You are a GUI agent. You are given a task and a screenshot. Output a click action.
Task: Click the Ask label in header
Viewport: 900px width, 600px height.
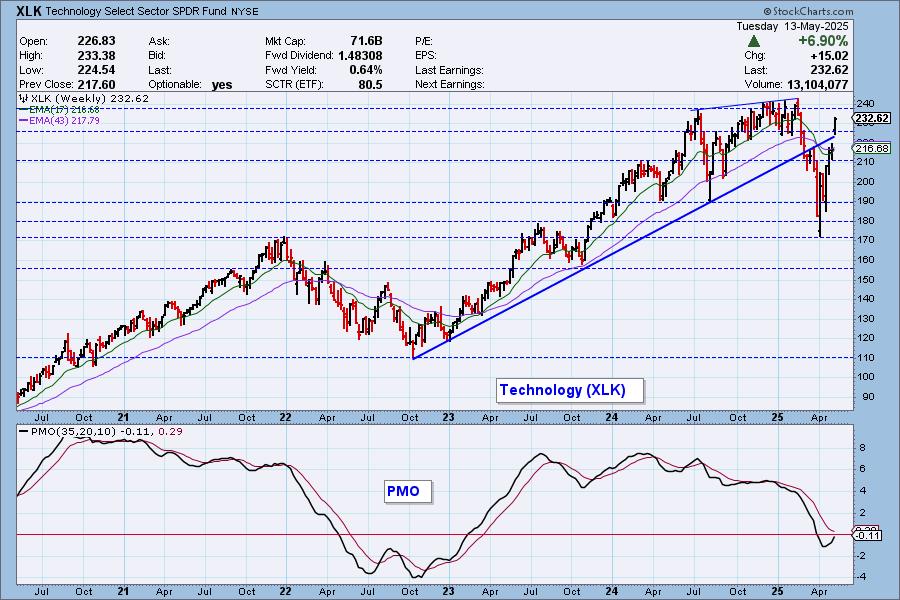(x=159, y=41)
